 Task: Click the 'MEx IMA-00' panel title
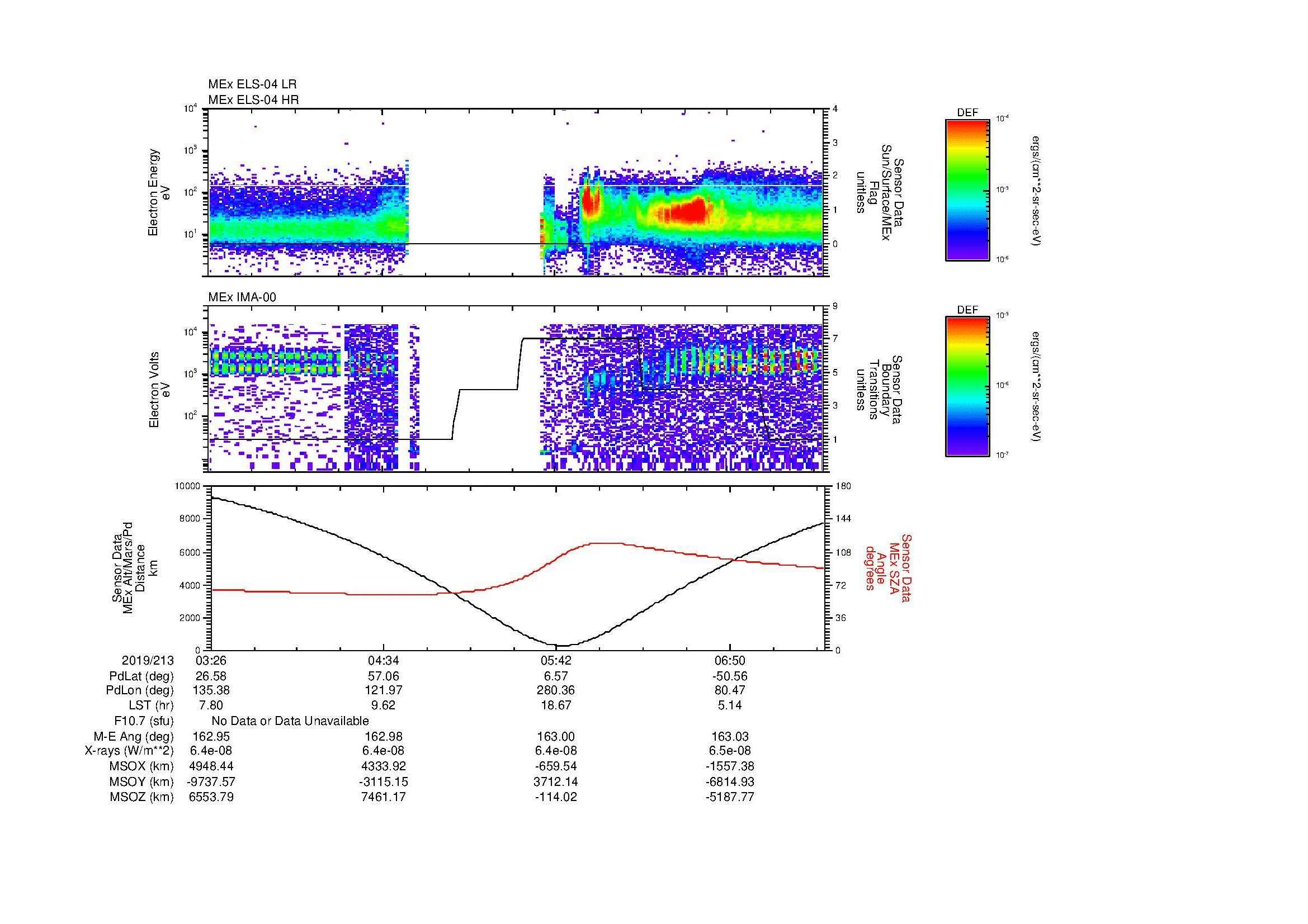pyautogui.click(x=242, y=297)
